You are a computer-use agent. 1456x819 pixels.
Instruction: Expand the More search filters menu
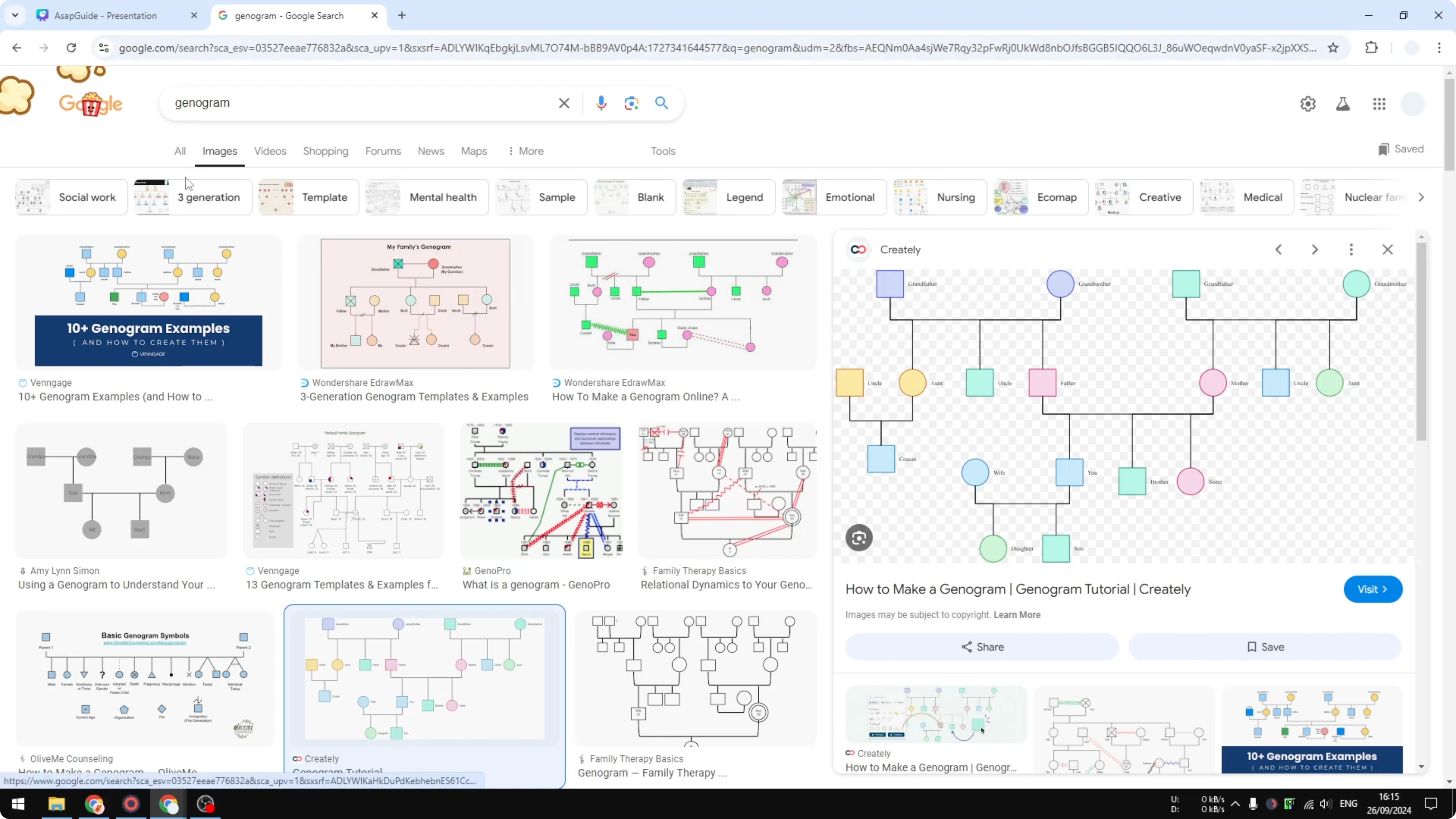[526, 152]
